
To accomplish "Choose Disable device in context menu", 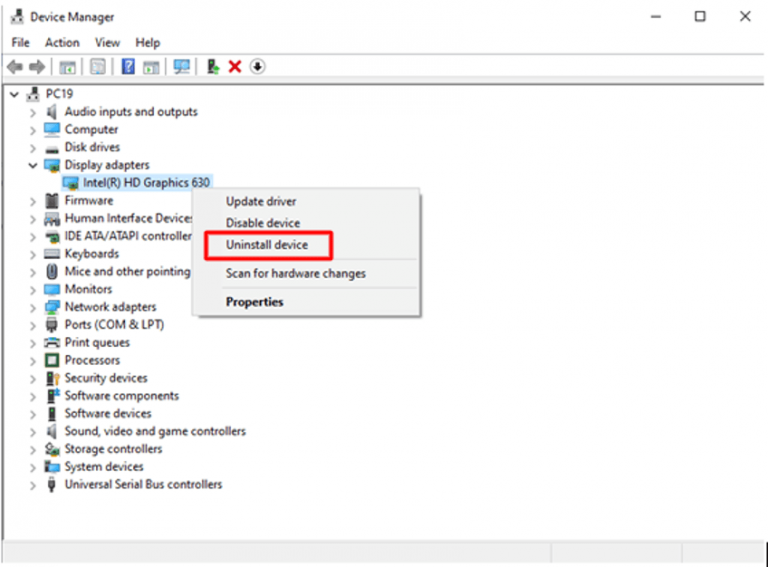I will pos(262,223).
